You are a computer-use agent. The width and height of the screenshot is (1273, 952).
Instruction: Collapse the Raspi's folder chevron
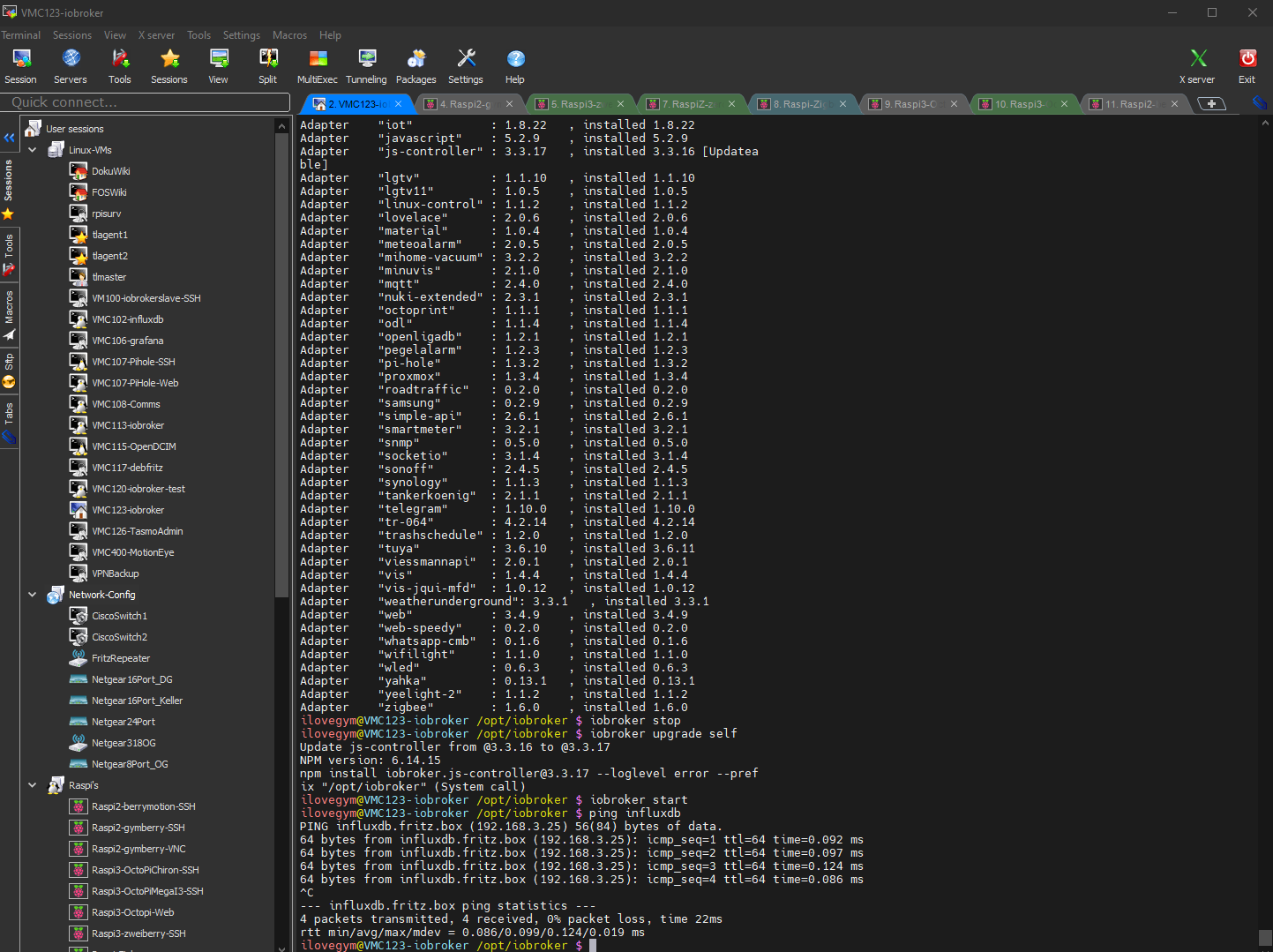coord(33,785)
